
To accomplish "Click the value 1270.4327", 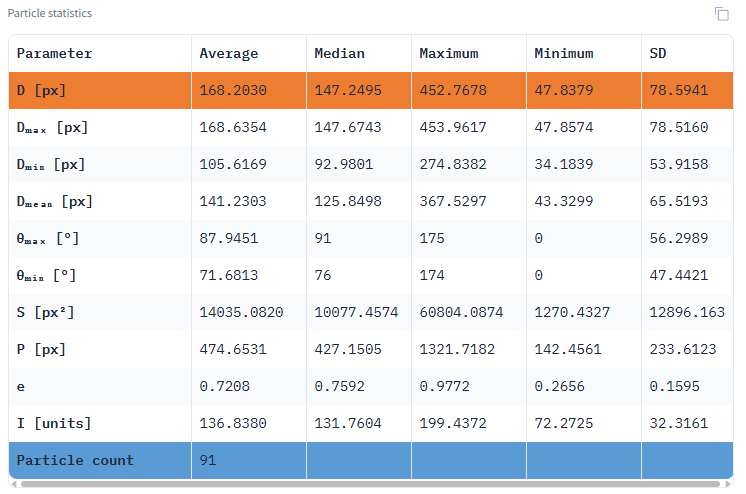I will pyautogui.click(x=572, y=313).
